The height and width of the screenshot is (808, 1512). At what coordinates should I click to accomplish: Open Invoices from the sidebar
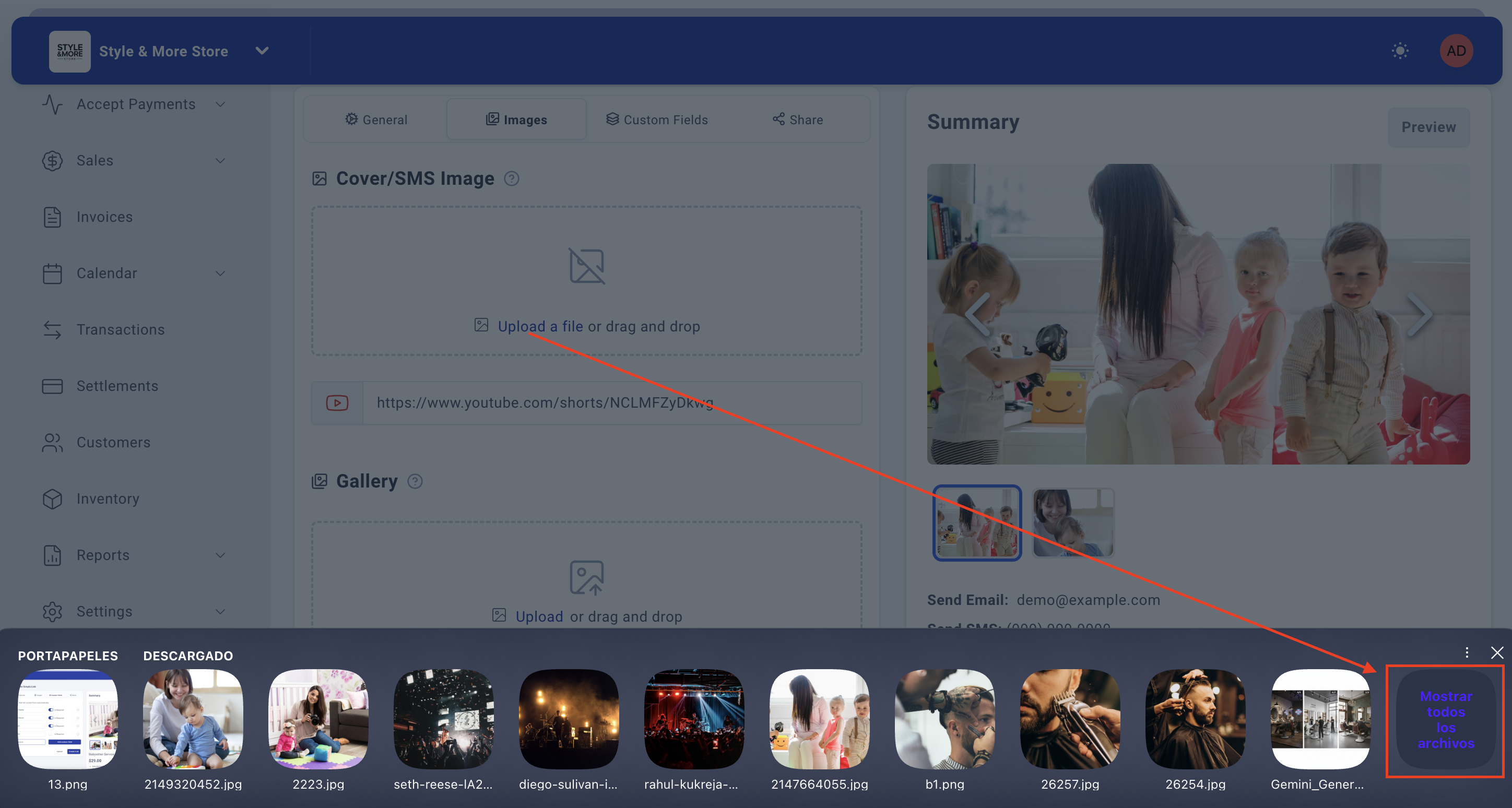point(104,217)
